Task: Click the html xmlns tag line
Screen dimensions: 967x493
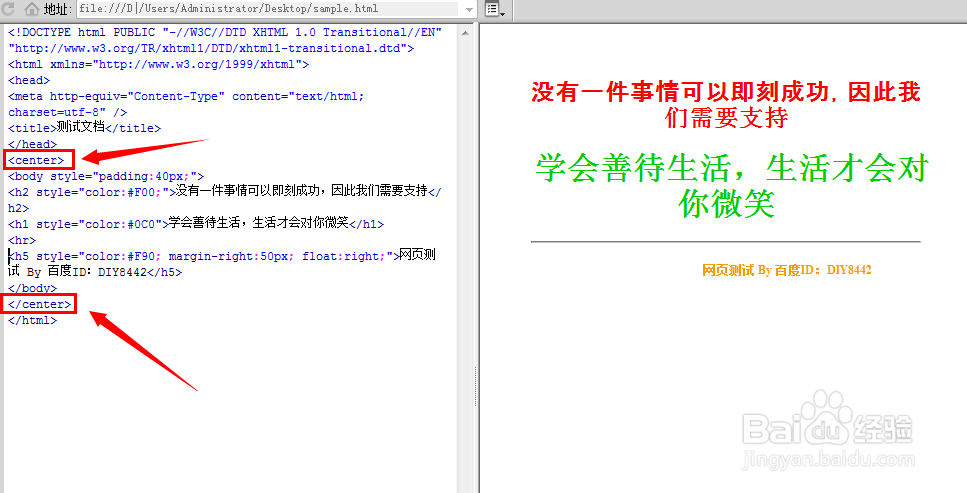Action: (158, 64)
